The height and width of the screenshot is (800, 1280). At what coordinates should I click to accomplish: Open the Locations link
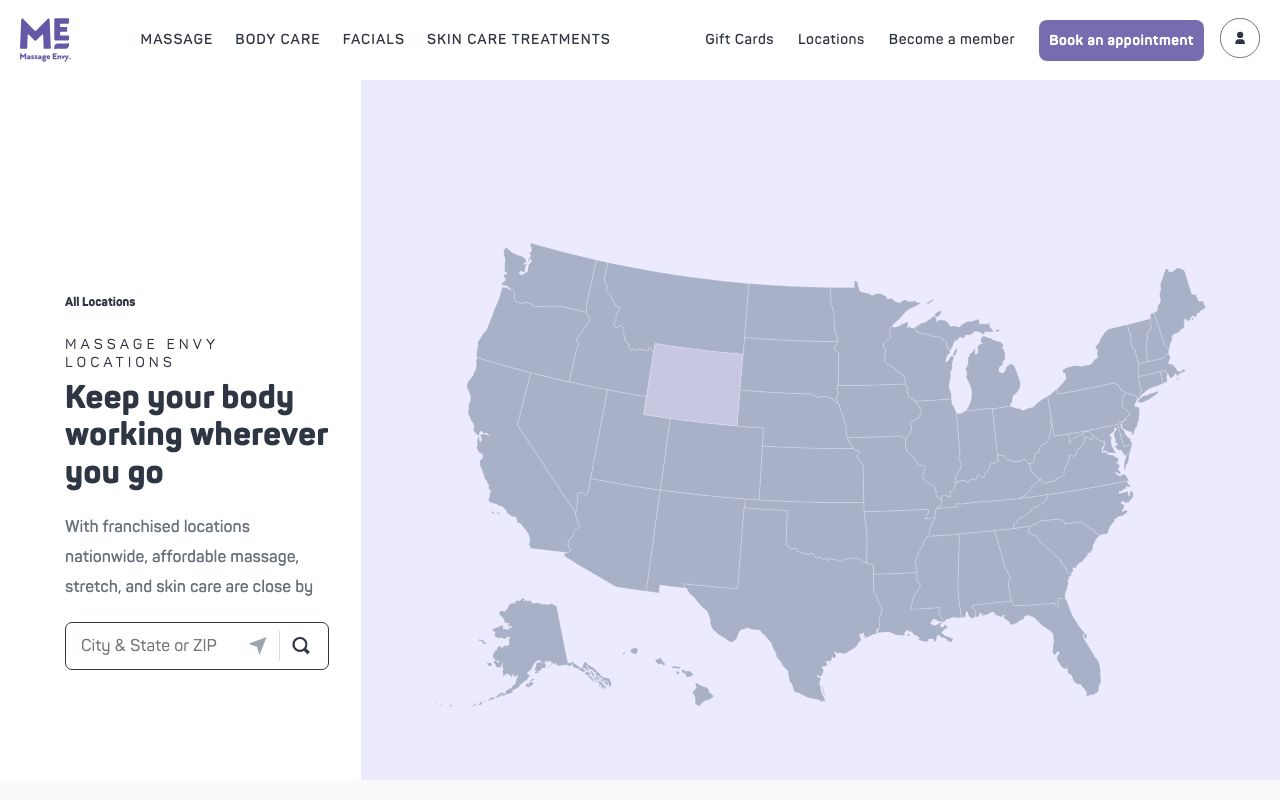click(831, 39)
